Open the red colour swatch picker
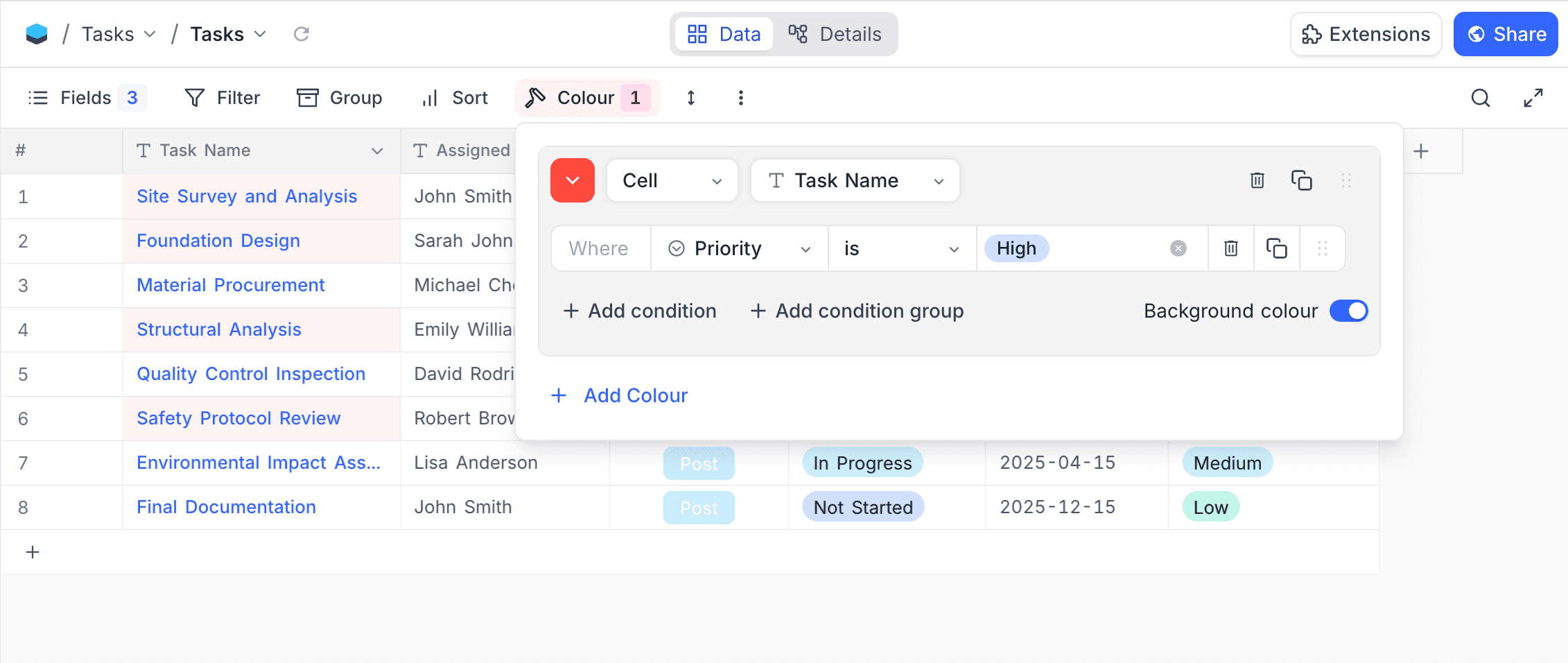1568x663 pixels. coord(572,180)
